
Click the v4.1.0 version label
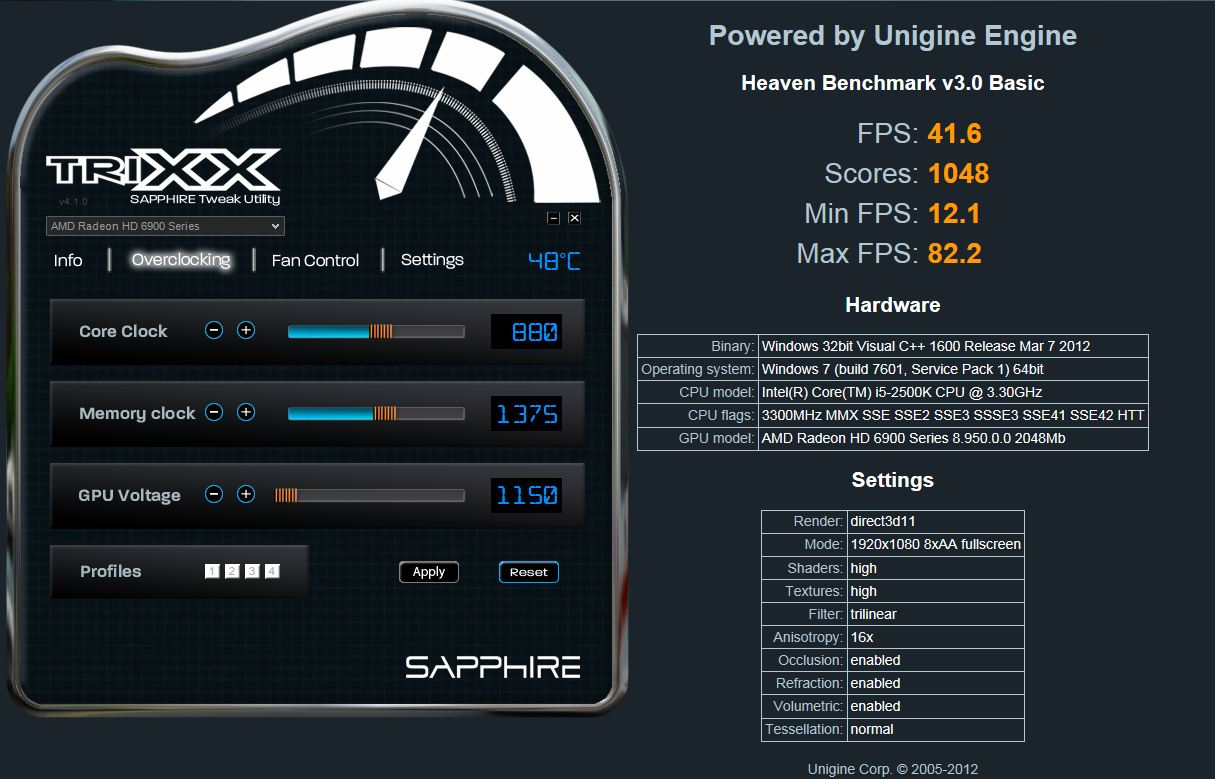pos(73,202)
